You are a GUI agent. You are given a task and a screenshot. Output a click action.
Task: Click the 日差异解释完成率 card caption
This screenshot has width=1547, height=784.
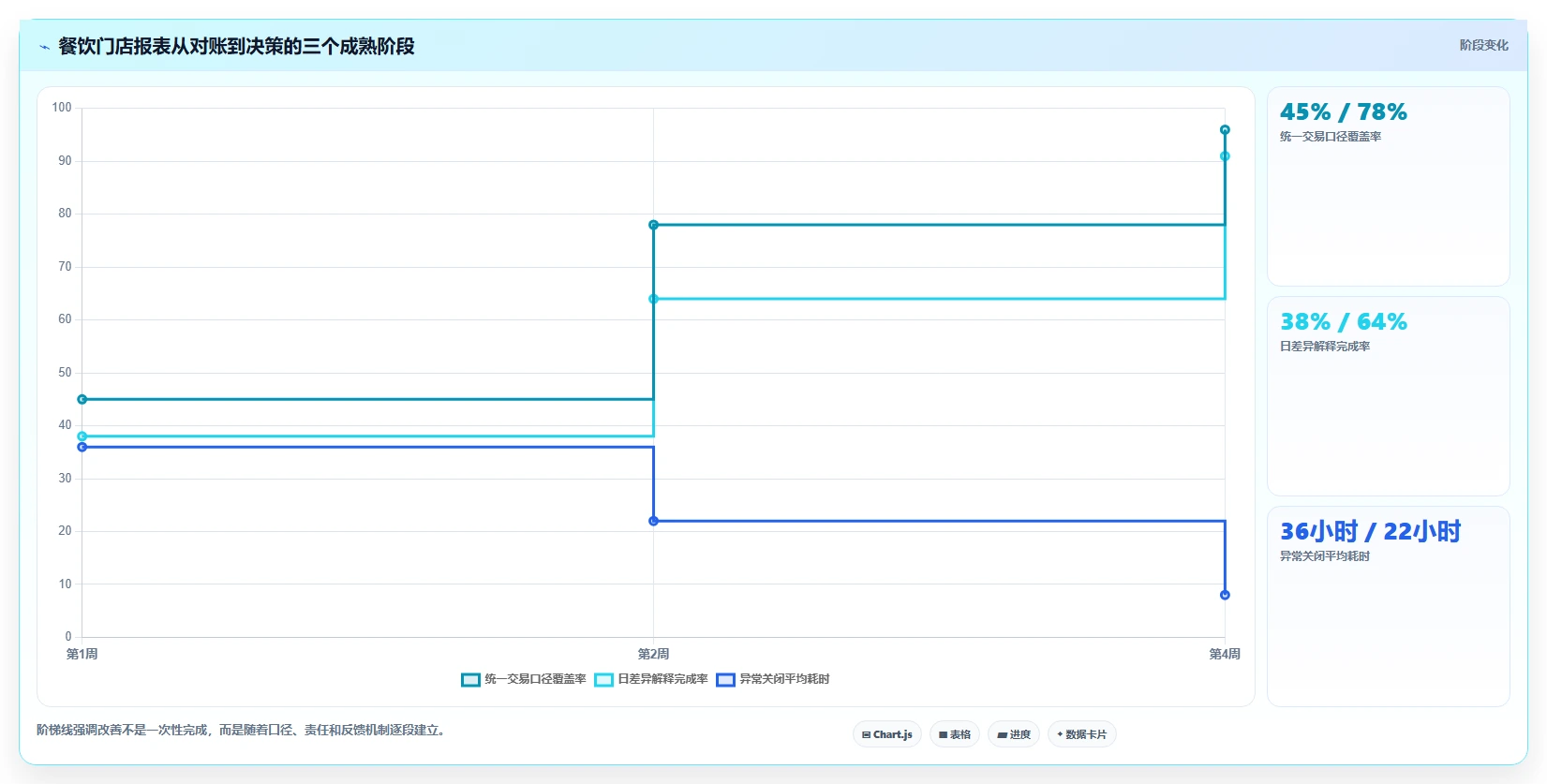(1325, 347)
